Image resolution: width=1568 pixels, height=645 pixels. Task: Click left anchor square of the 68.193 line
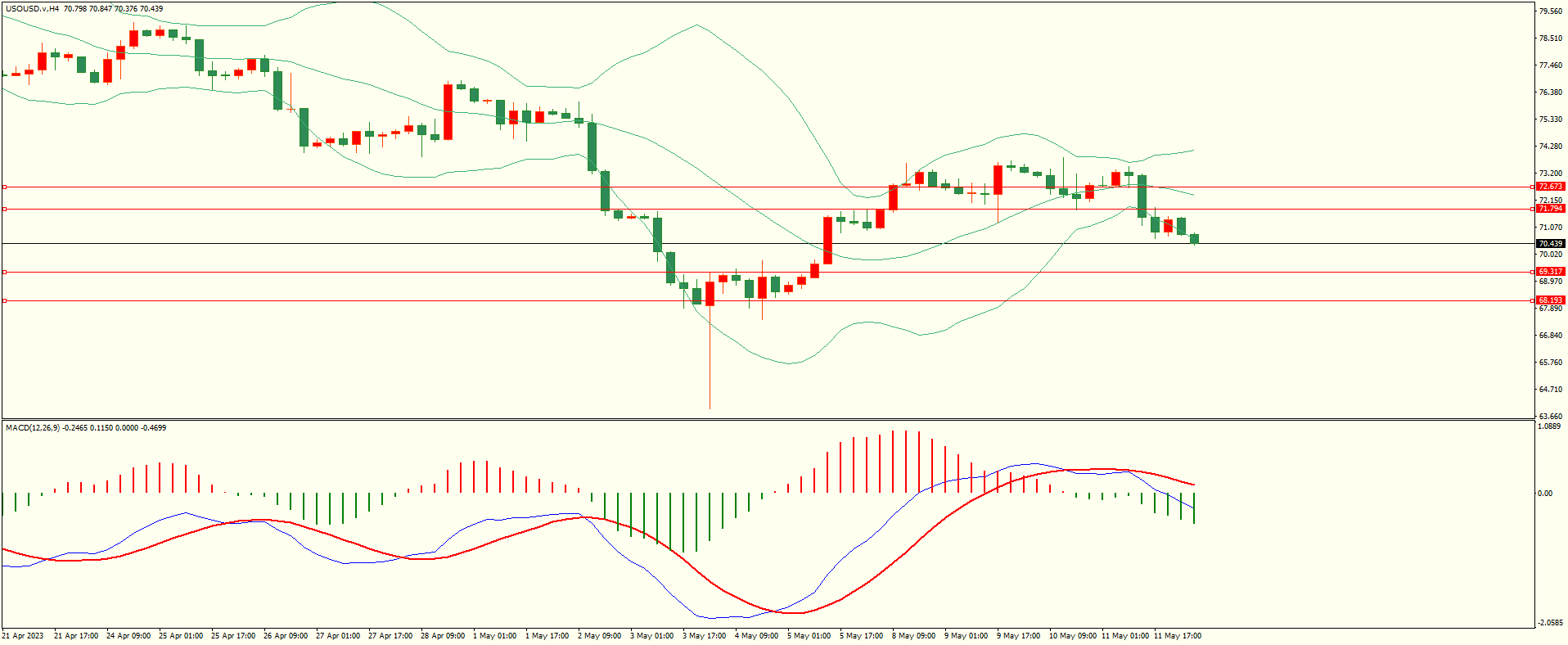point(4,300)
